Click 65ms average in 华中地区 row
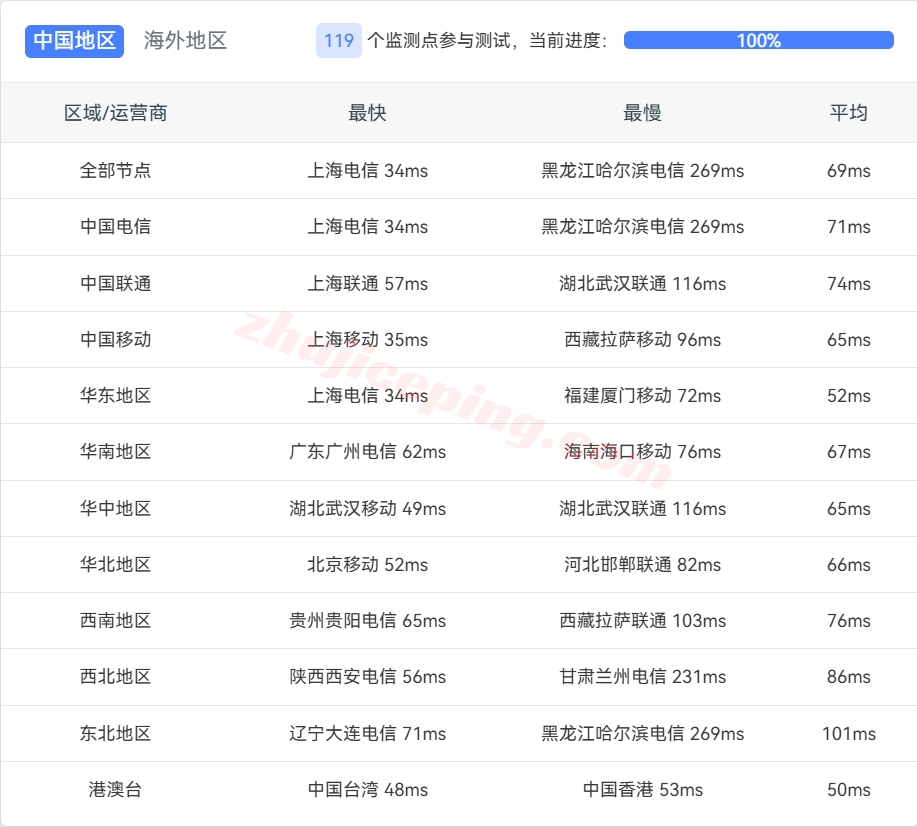The image size is (917, 827). pos(849,509)
